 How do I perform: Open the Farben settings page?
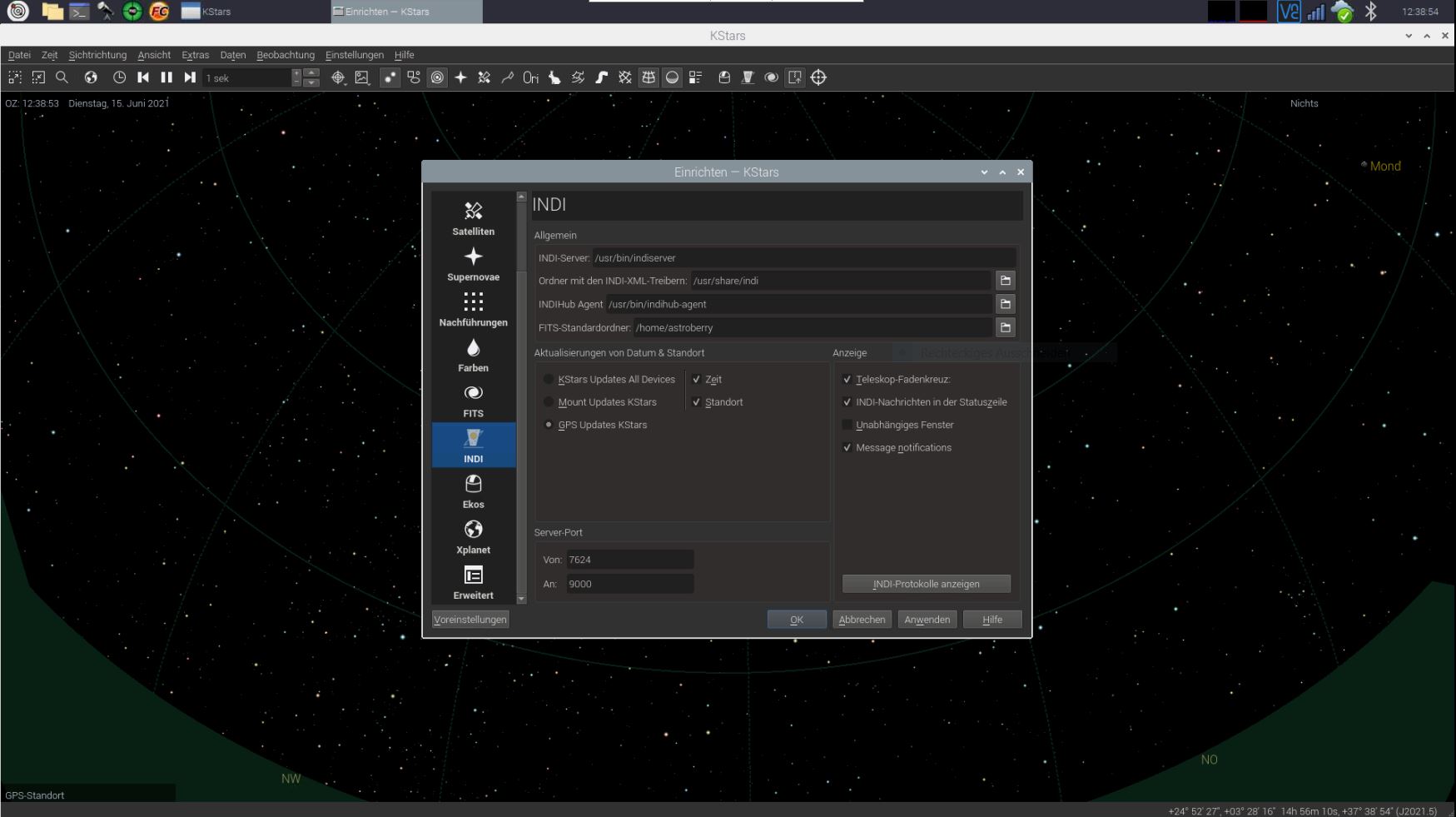[473, 355]
